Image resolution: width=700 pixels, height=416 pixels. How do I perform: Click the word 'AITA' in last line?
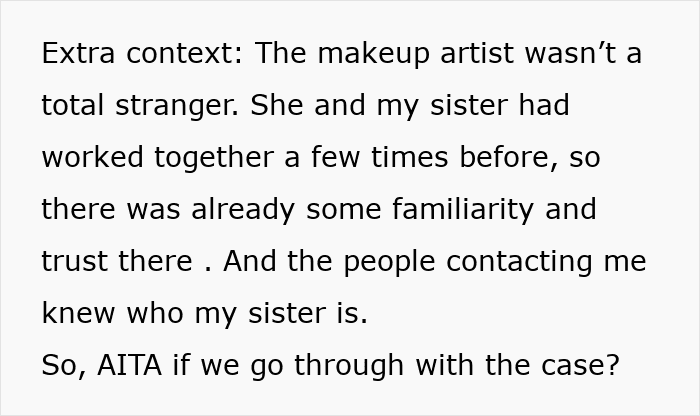tap(129, 365)
